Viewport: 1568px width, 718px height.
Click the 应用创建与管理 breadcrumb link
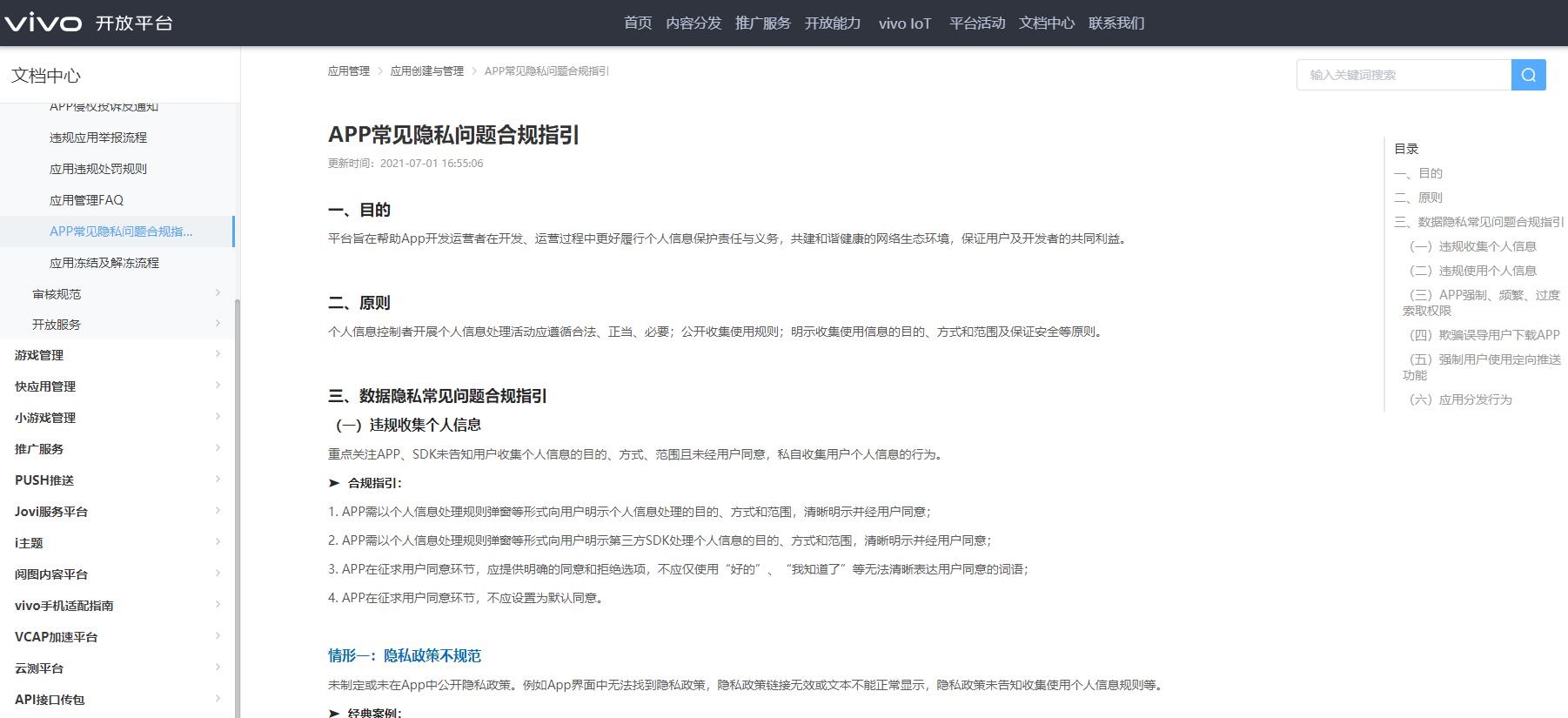[x=427, y=71]
